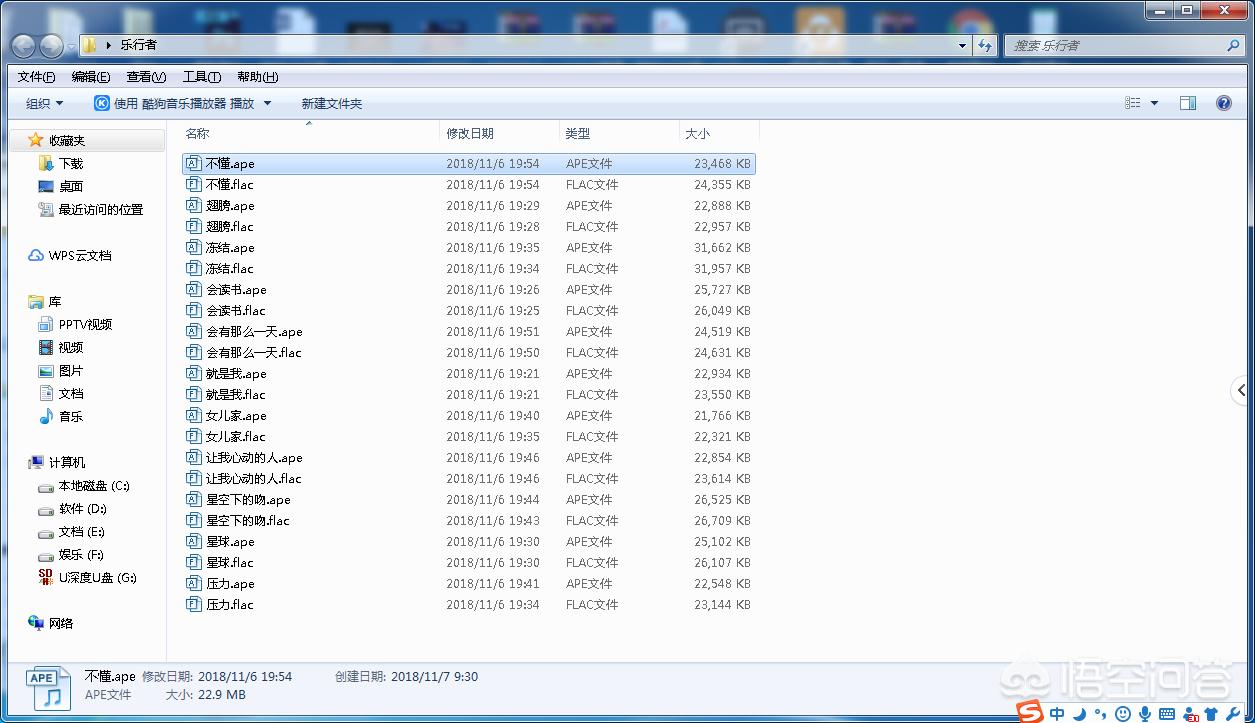Click the U深度U盘 SD drive icon
This screenshot has height=723, width=1255.
click(46, 577)
